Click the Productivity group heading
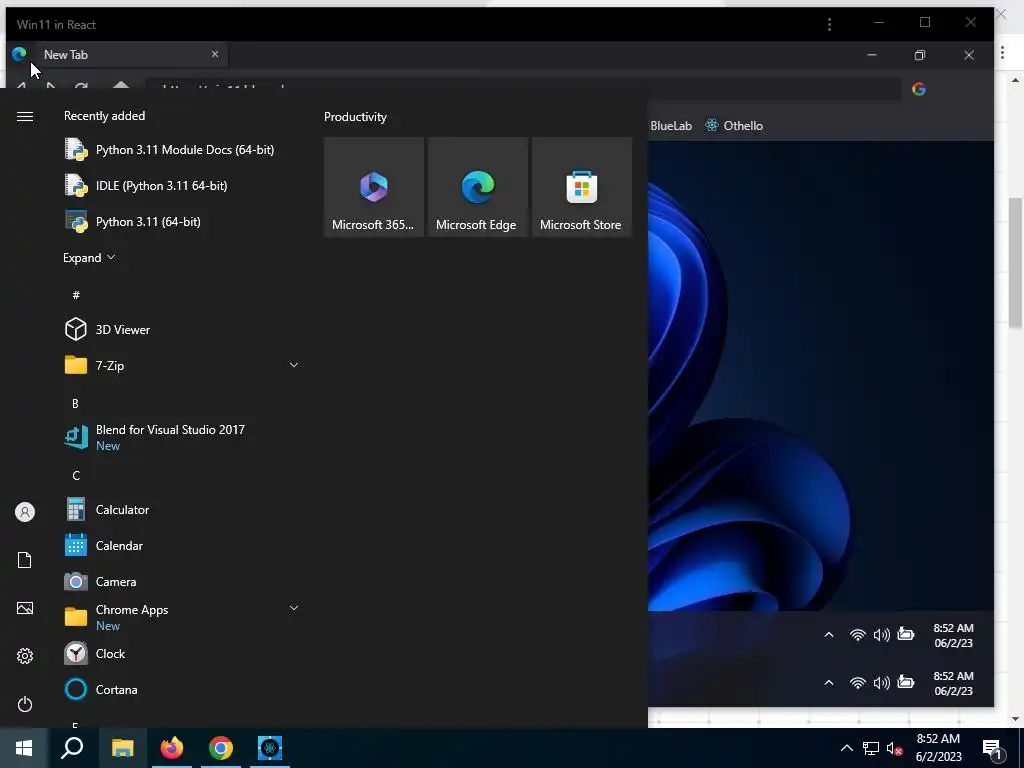Screen dimensions: 1024x768 (x=355, y=117)
